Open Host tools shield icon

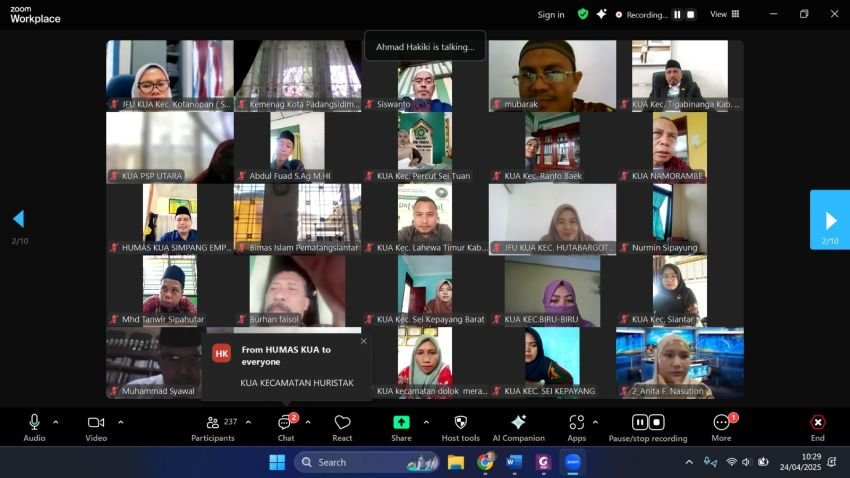460,423
